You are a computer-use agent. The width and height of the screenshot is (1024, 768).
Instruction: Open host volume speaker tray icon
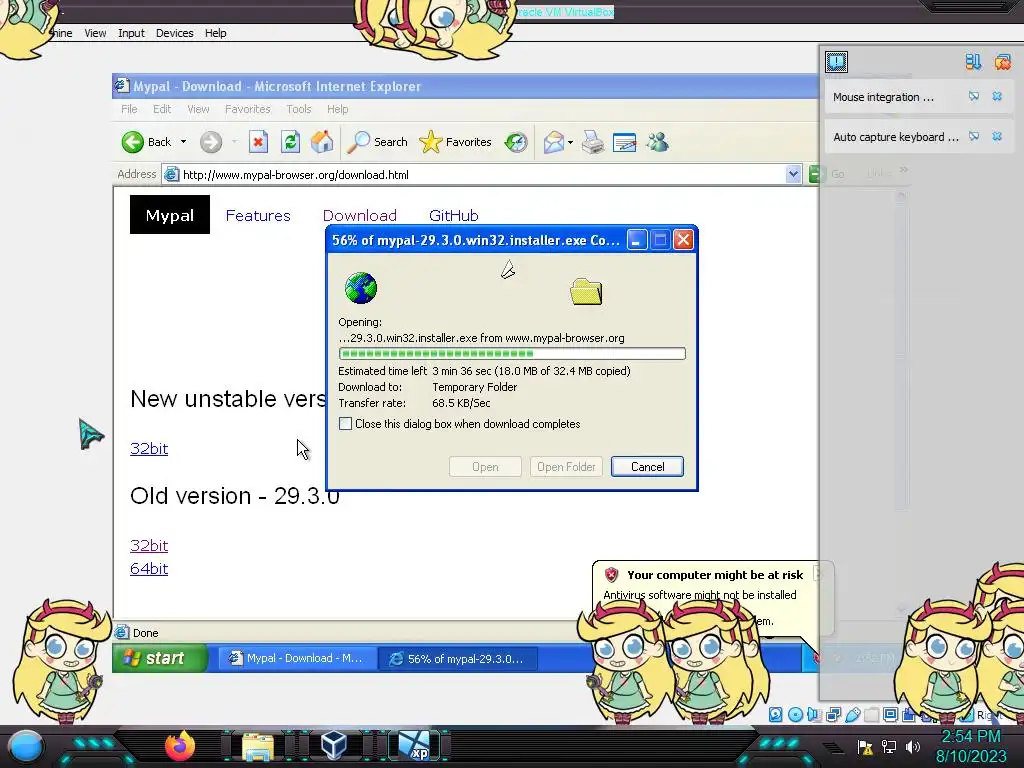point(913,747)
